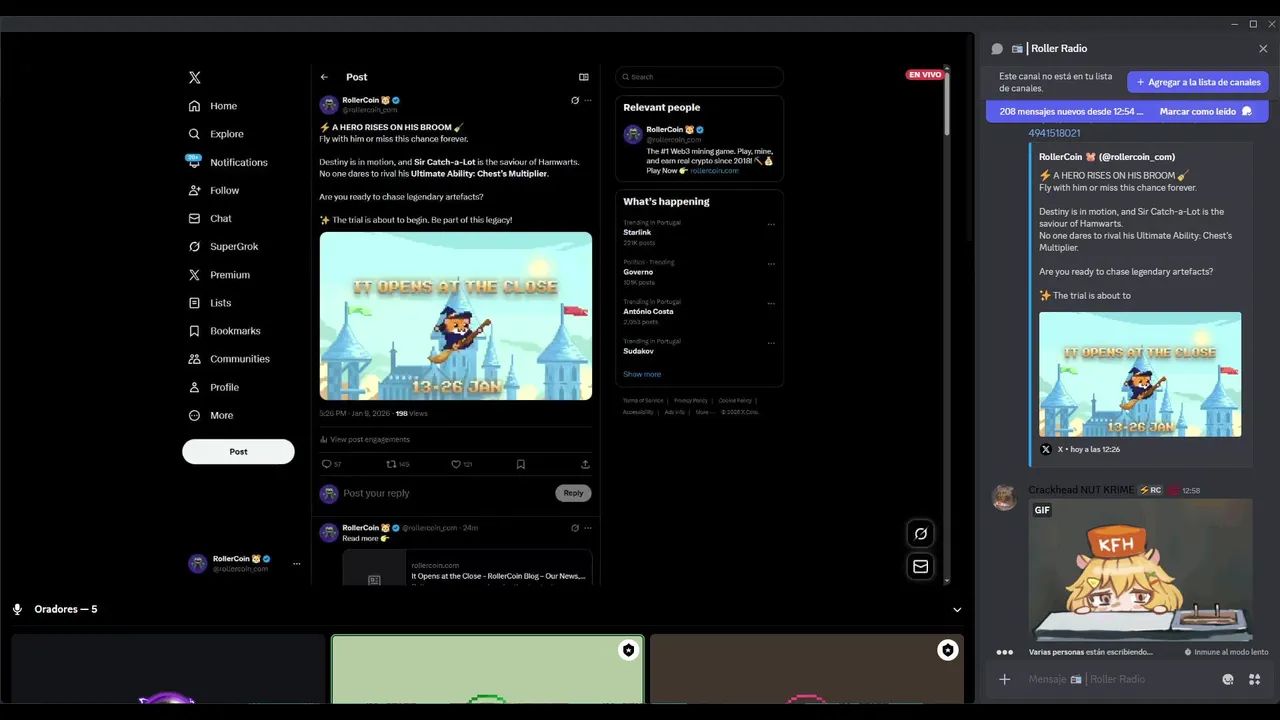Click the moderator shield on brown speaker tile
The image size is (1280, 720).
click(947, 651)
